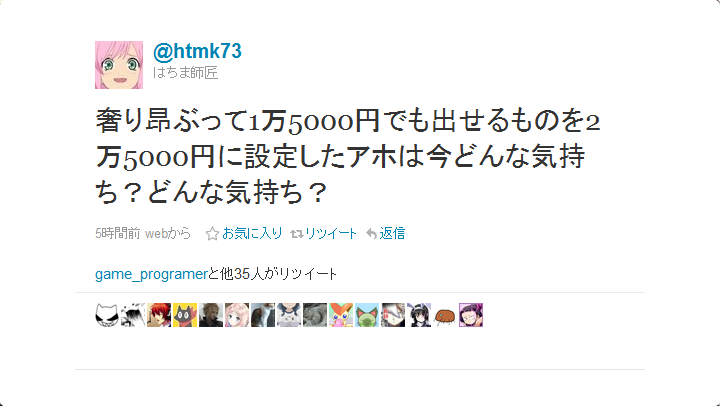Click the お気に入り favorite text link
Image resolution: width=720 pixels, height=406 pixels.
point(252,233)
